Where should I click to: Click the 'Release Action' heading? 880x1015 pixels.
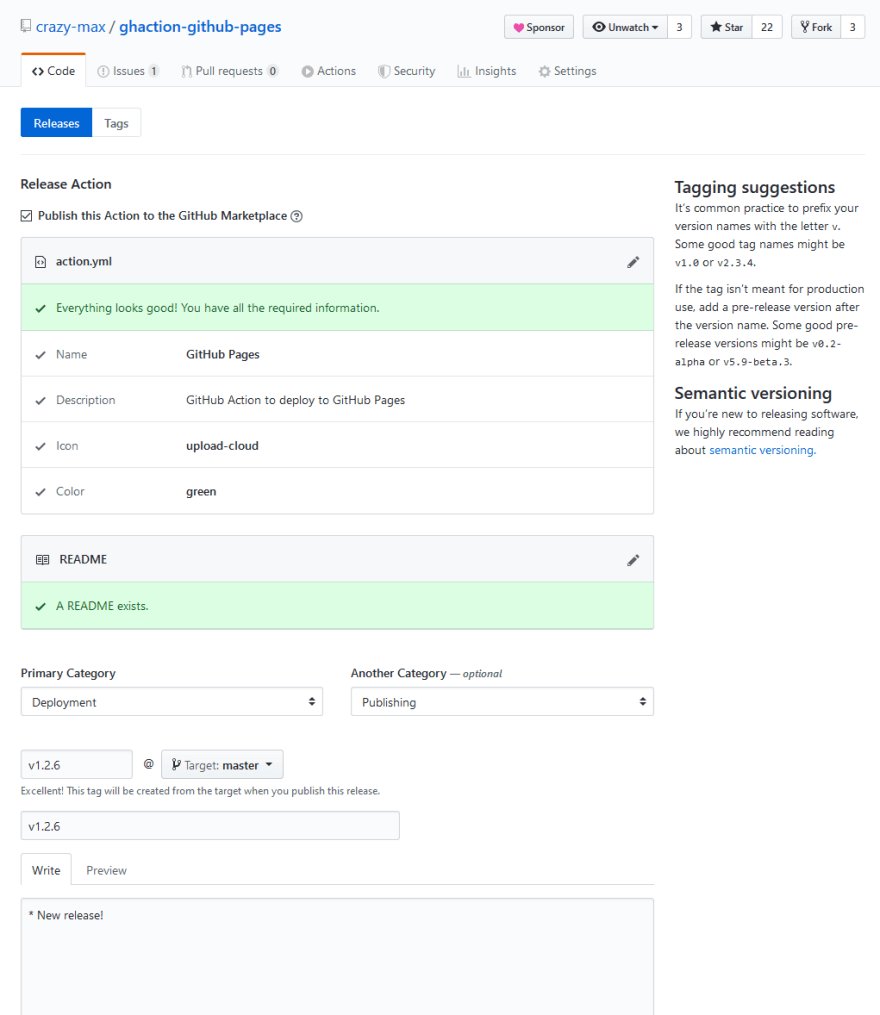point(66,184)
